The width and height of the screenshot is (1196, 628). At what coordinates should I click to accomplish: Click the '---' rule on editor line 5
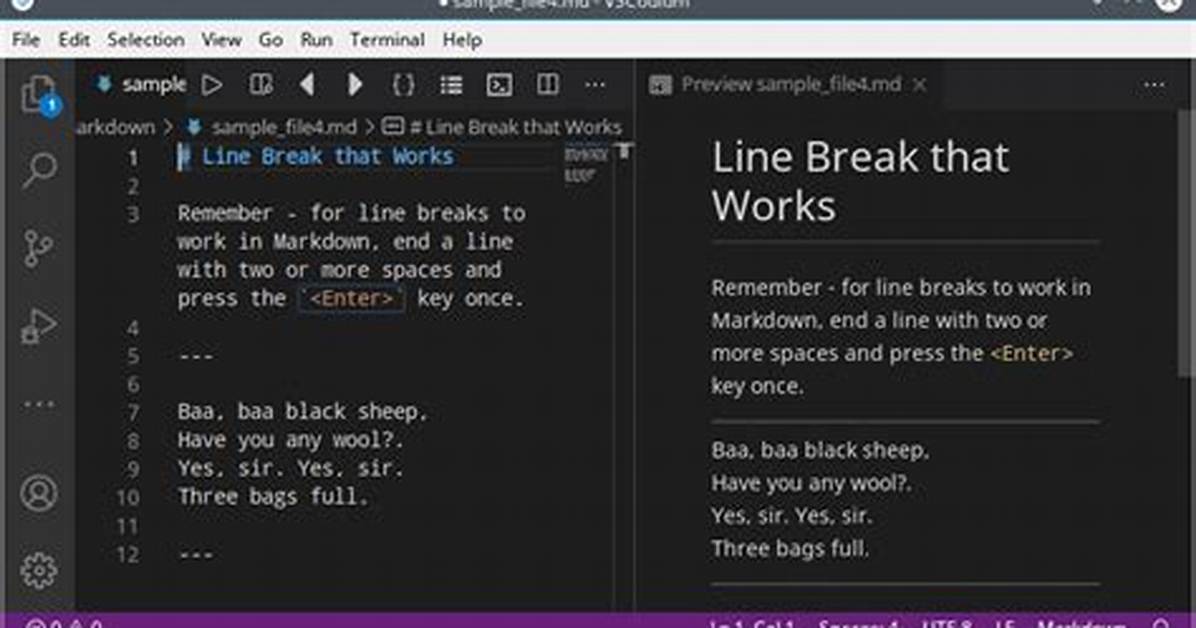pyautogui.click(x=196, y=356)
